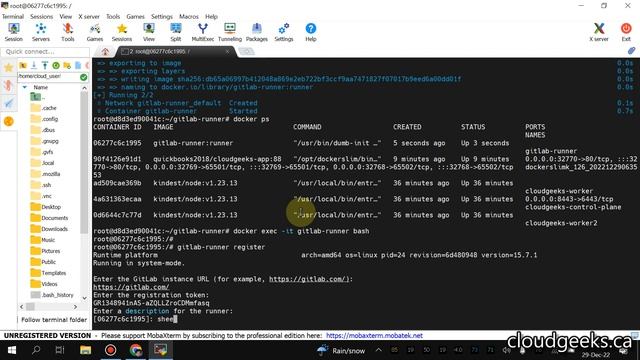
Task: Open the Windows Start button
Action: coord(11,350)
